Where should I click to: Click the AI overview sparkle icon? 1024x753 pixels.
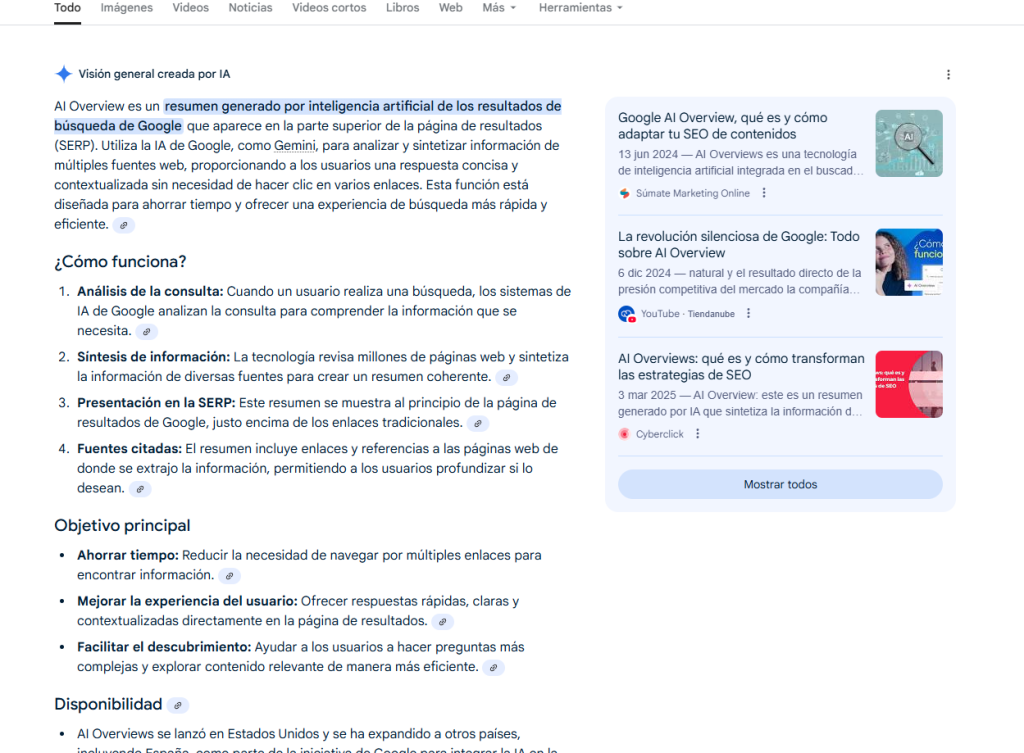point(63,74)
